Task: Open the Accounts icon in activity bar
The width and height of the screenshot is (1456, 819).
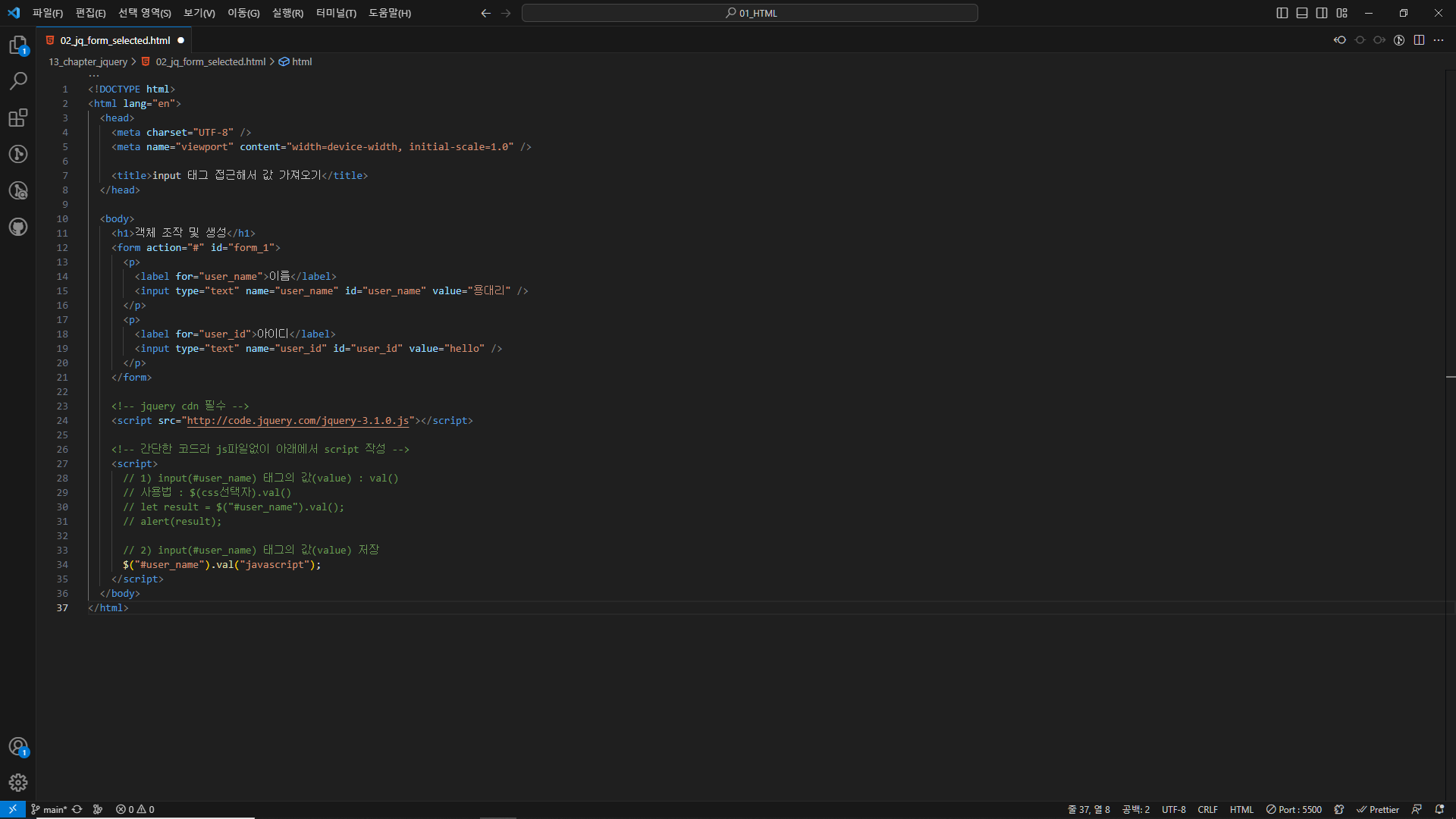Action: 18,746
